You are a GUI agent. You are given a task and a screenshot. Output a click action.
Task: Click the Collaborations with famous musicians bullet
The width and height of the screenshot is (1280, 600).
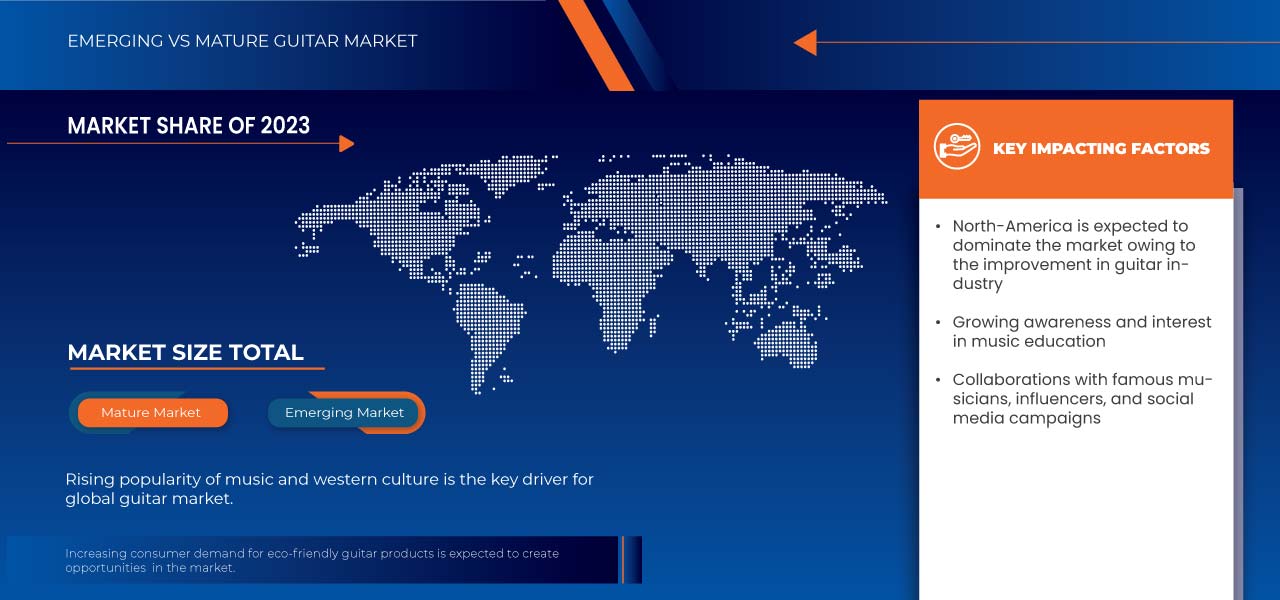point(1080,398)
